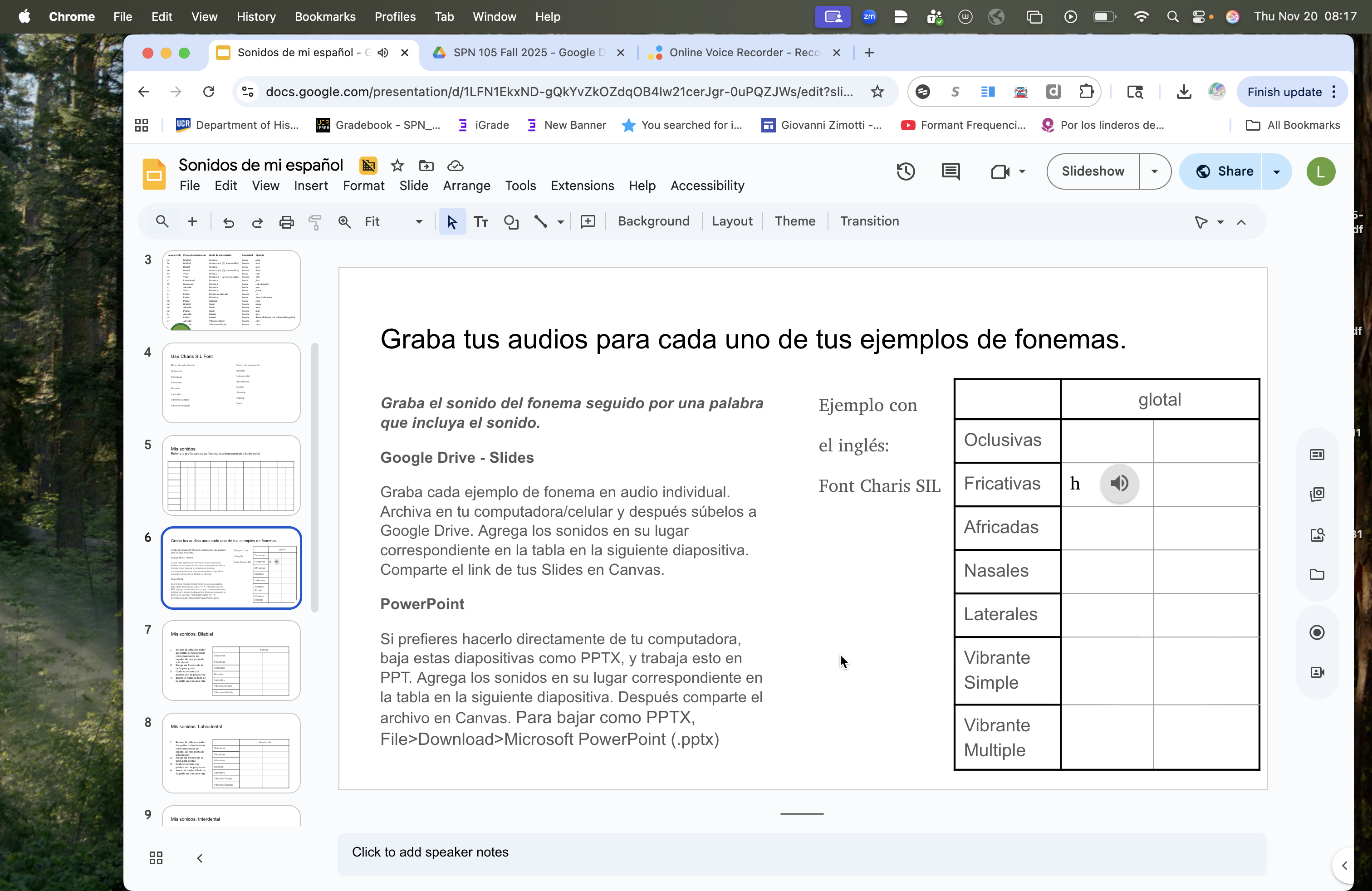Play the audio icon in Fricativas row

point(1119,483)
